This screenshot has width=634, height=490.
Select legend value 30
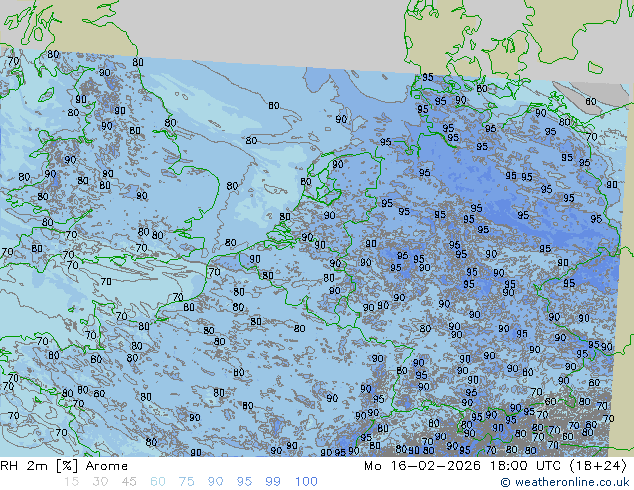pyautogui.click(x=100, y=482)
